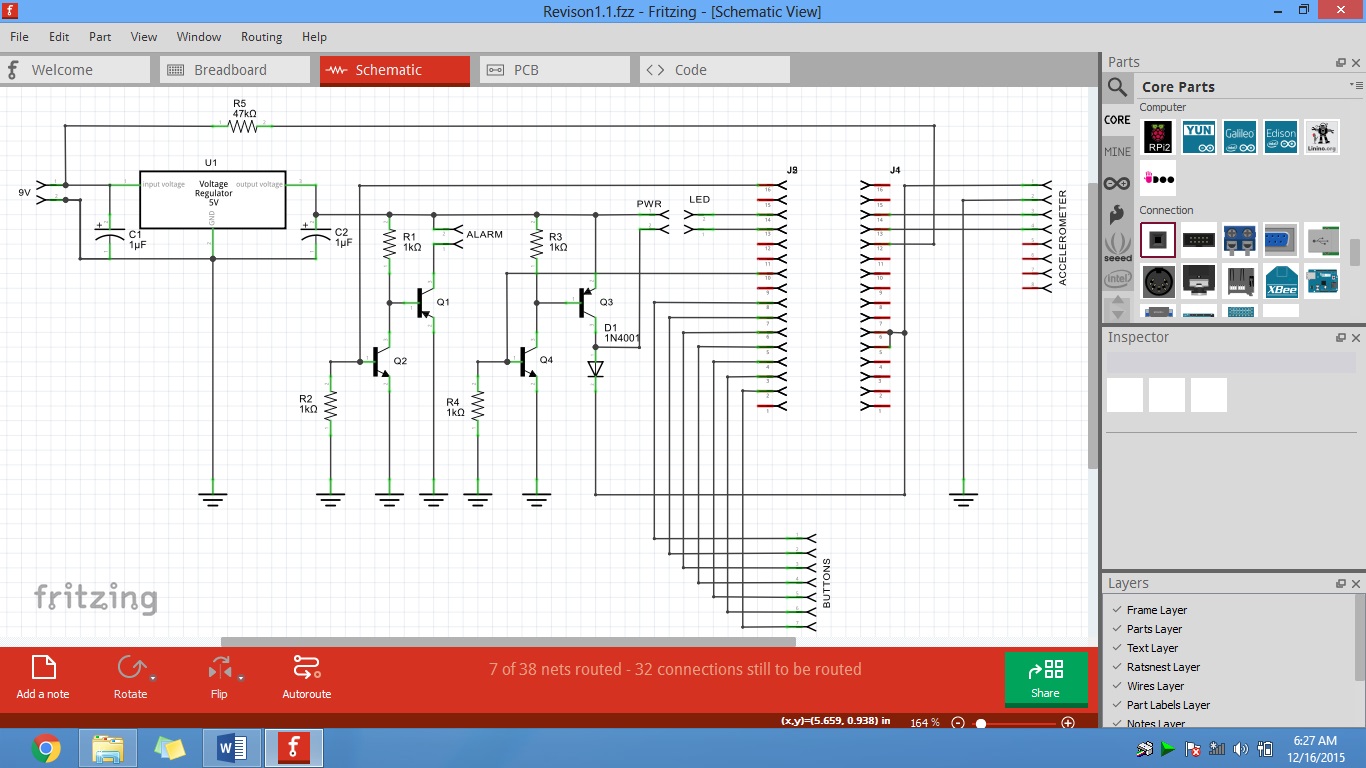1366x768 pixels.
Task: Select the Intel Edison part
Action: click(x=1280, y=137)
